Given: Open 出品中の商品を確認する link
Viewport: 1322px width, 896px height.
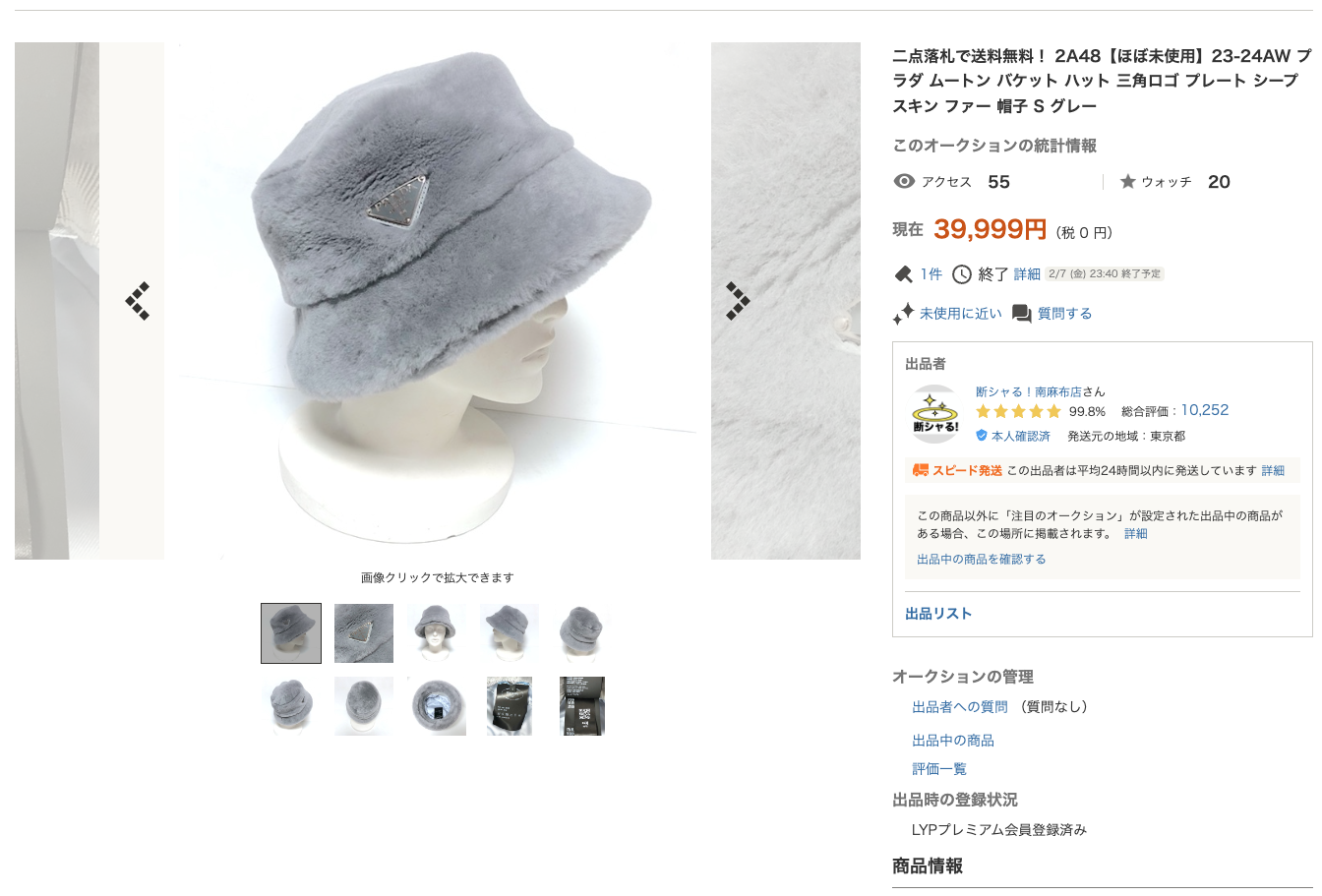Looking at the screenshot, I should 982,559.
